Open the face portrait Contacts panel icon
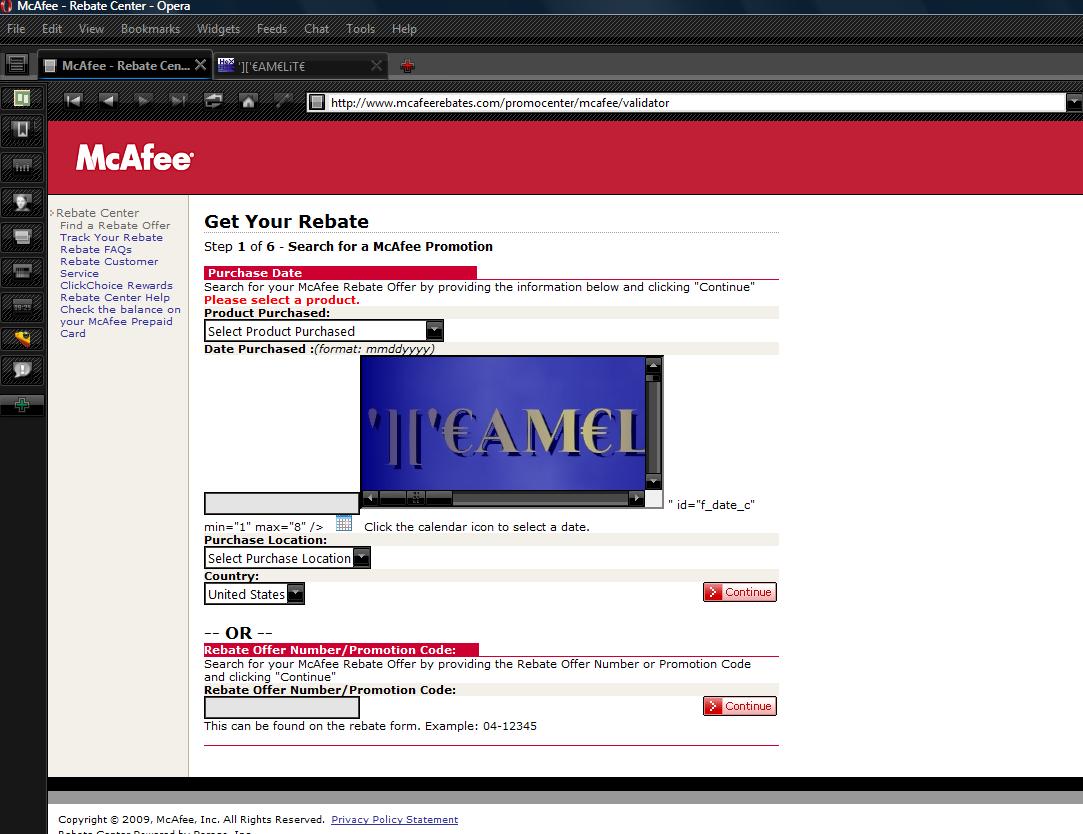Viewport: 1083px width, 834px height. click(22, 202)
